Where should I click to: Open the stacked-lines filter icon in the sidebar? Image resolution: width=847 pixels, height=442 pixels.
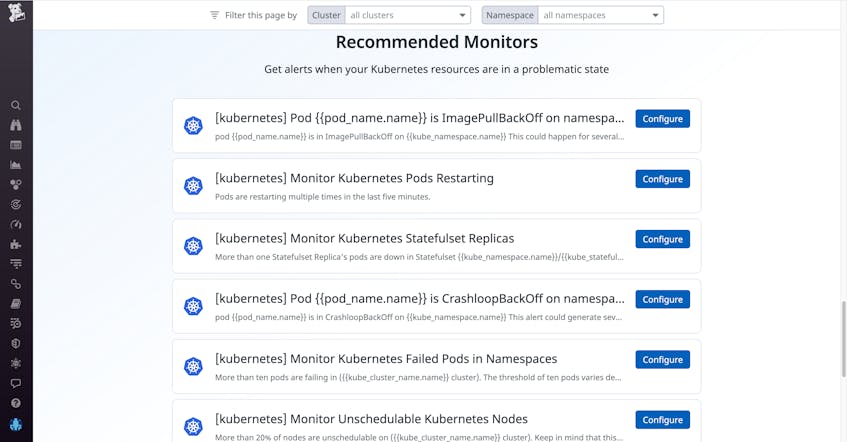point(16,264)
